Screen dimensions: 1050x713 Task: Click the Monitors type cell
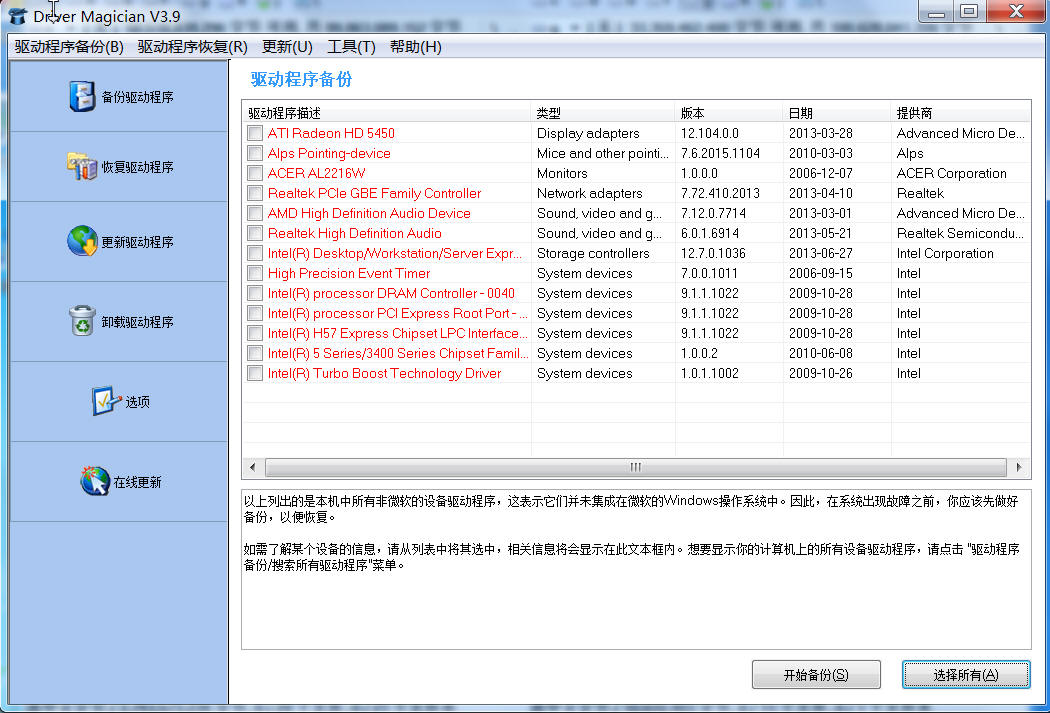[562, 173]
